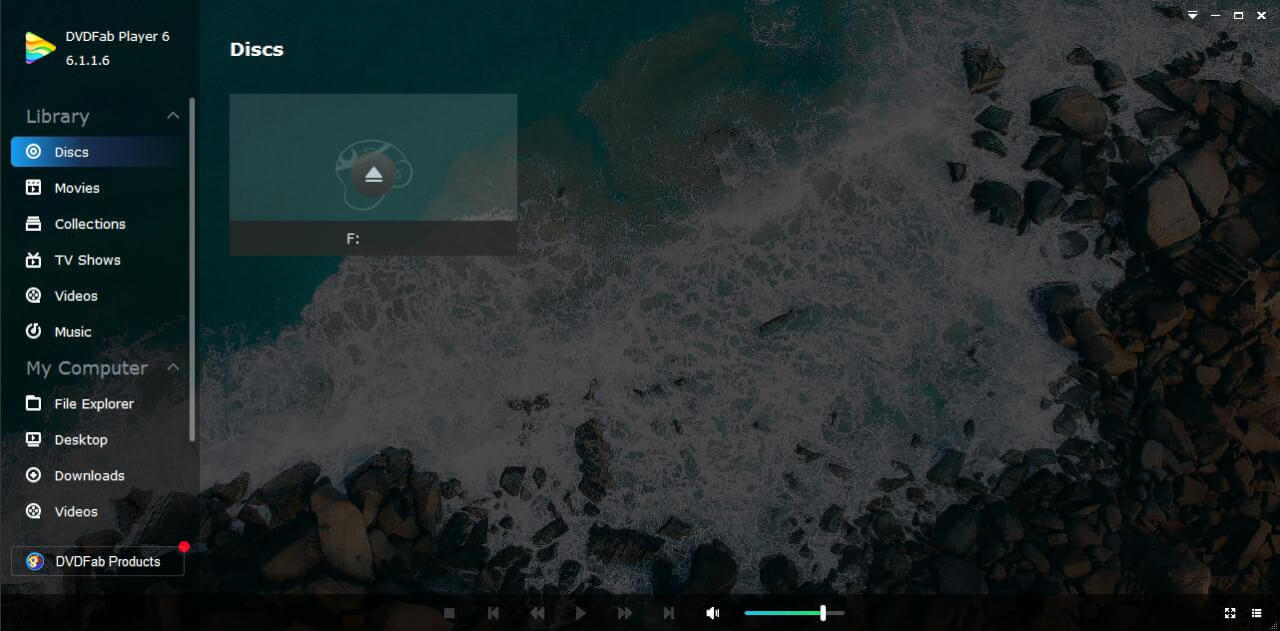1280x631 pixels.
Task: Open the Downloads folder in sidebar
Action: [x=98, y=476]
